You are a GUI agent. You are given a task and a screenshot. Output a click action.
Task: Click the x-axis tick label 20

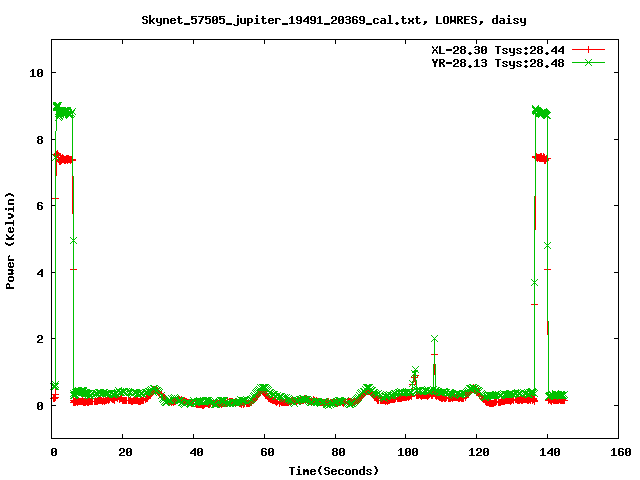125,452
